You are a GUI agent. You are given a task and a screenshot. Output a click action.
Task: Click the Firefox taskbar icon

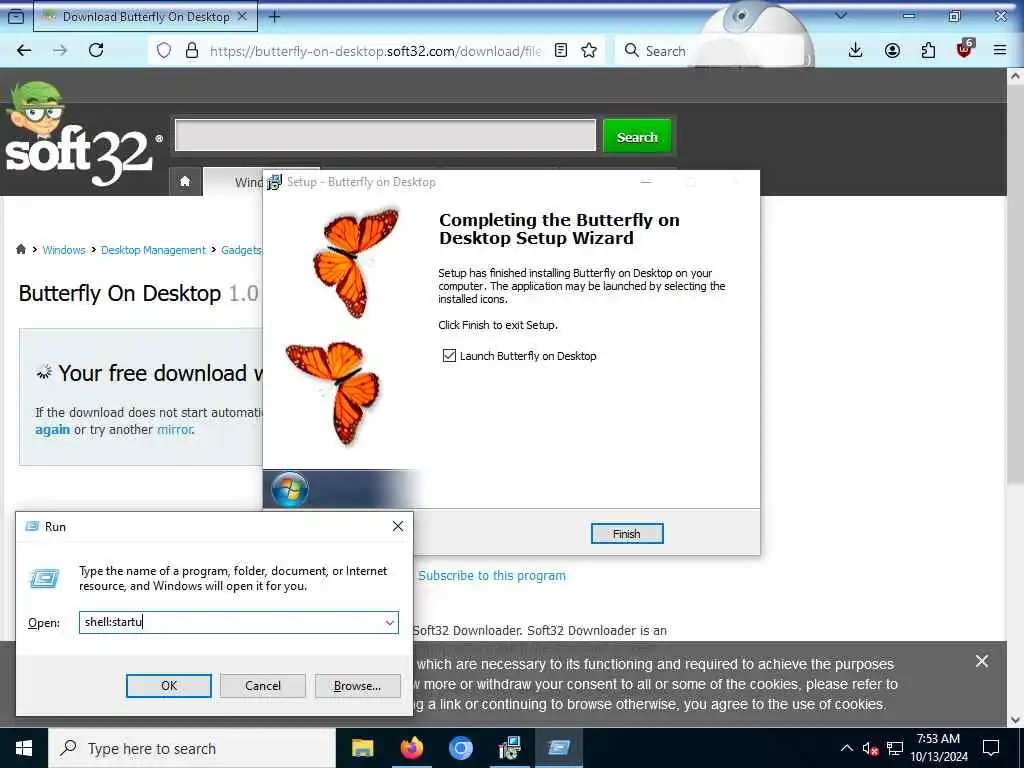coord(411,748)
